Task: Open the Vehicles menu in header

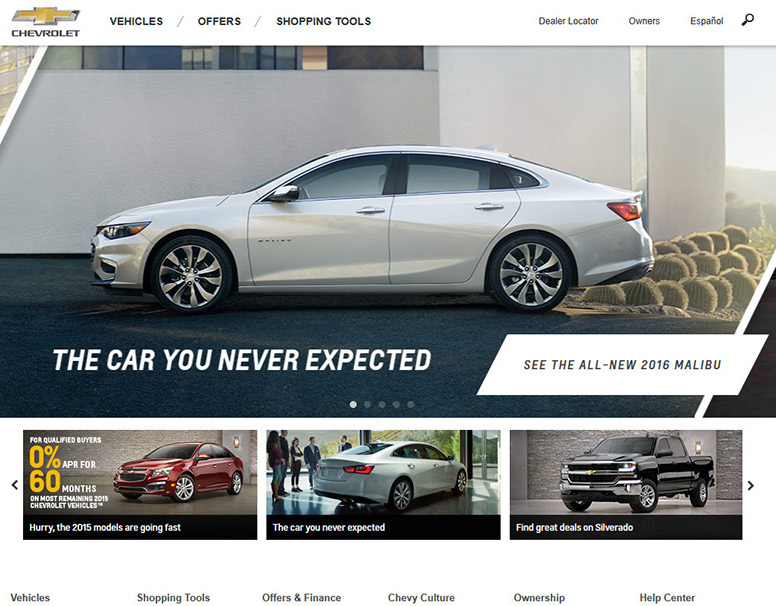Action: point(136,21)
